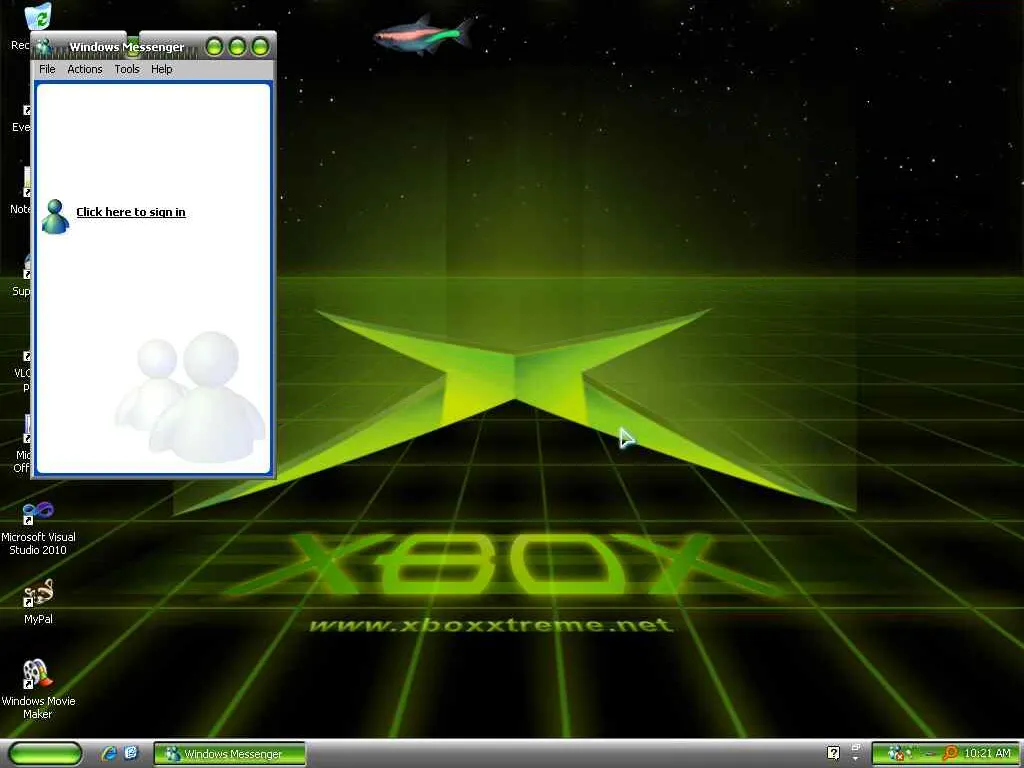Click the Messenger icon in the title bar
The image size is (1024, 768).
click(x=44, y=47)
